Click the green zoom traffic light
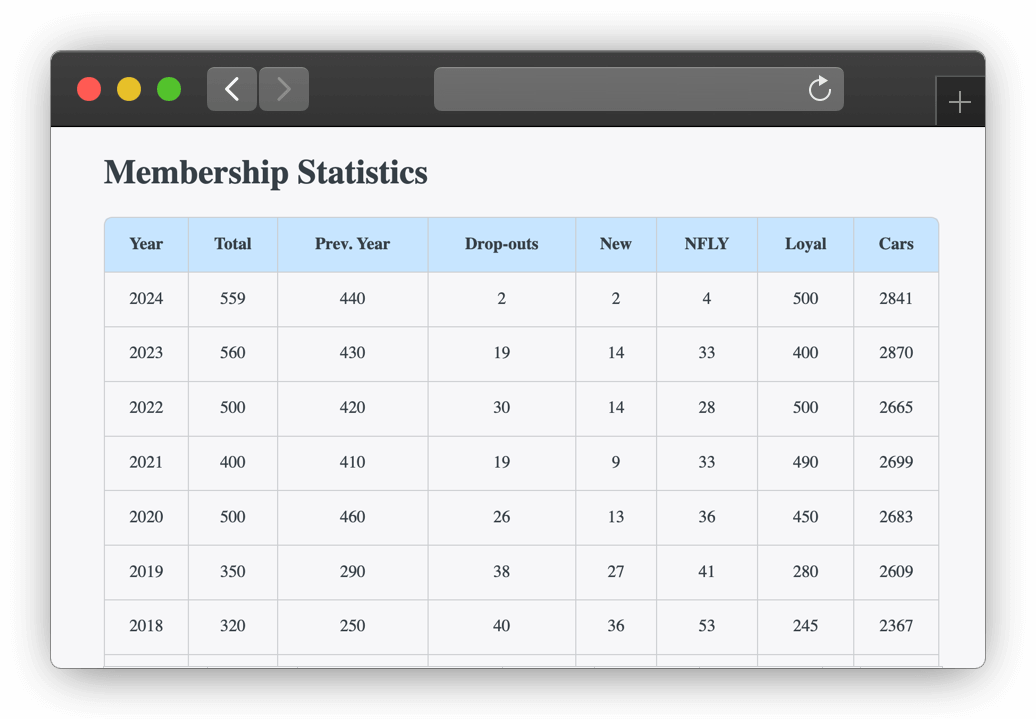Image resolution: width=1036 pixels, height=719 pixels. click(x=168, y=89)
